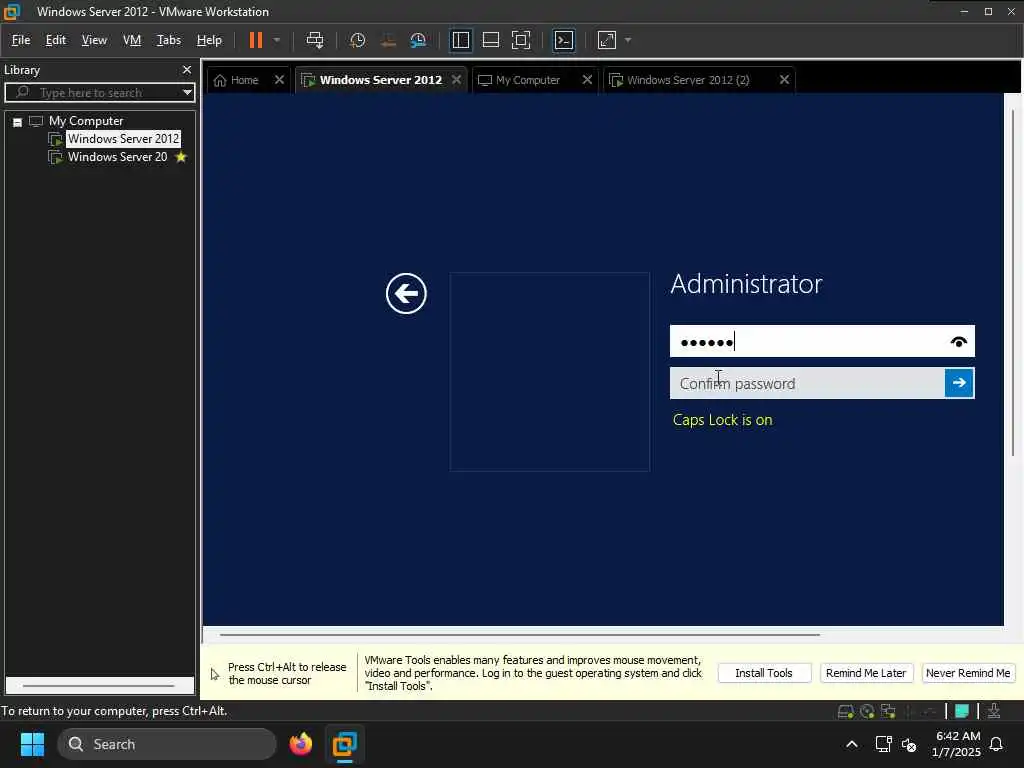
Task: Open the View menu
Action: click(x=94, y=40)
